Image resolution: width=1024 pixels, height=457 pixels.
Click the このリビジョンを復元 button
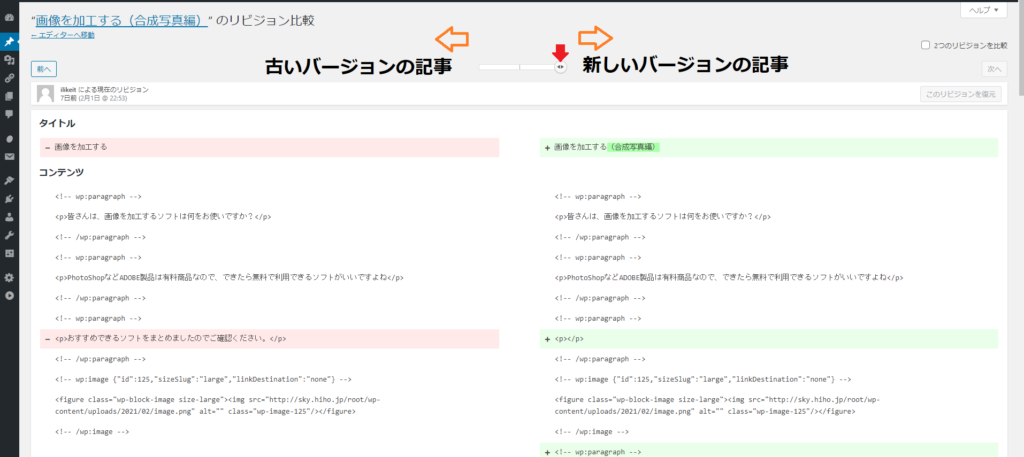(x=960, y=94)
